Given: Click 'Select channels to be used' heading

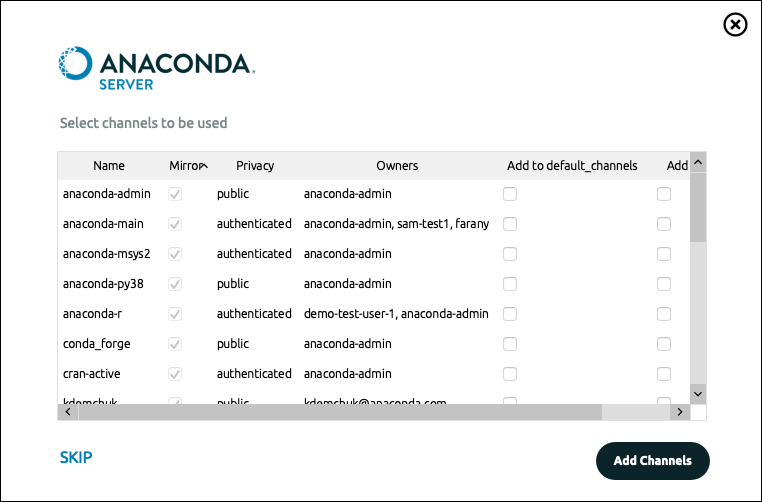Looking at the screenshot, I should coord(143,123).
